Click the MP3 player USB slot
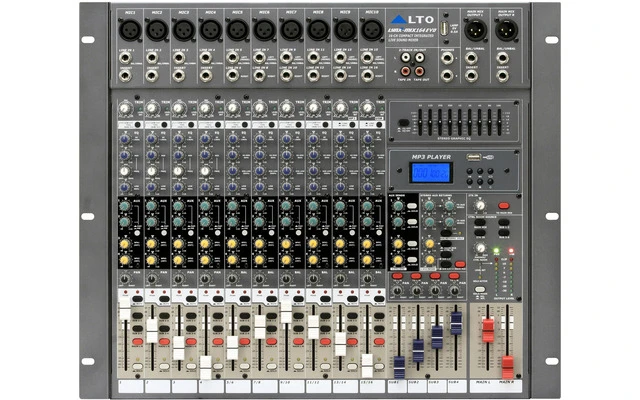The width and height of the screenshot is (640, 400). 473,157
